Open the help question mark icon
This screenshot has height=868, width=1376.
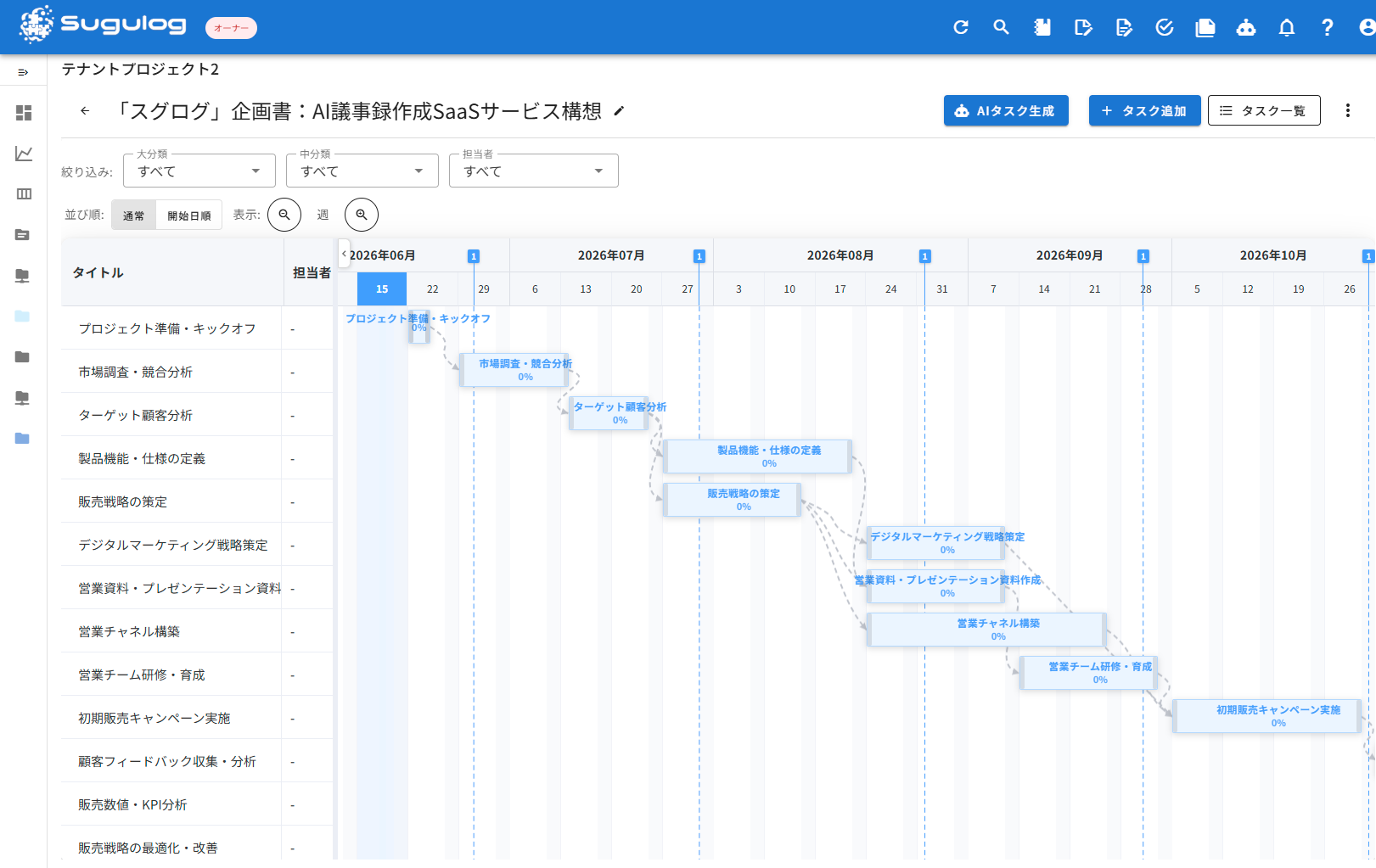pos(1328,27)
